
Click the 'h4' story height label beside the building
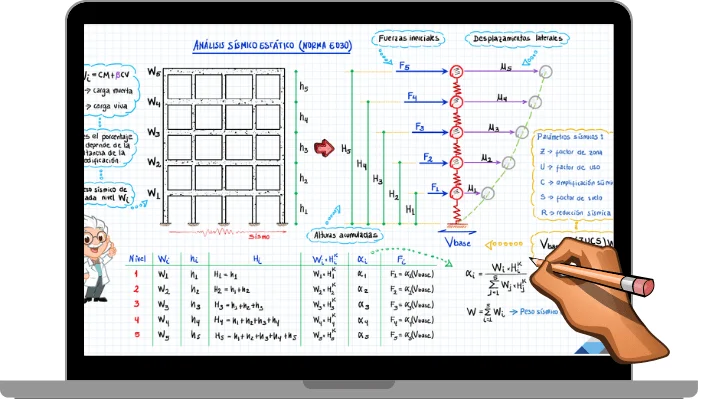coord(304,118)
